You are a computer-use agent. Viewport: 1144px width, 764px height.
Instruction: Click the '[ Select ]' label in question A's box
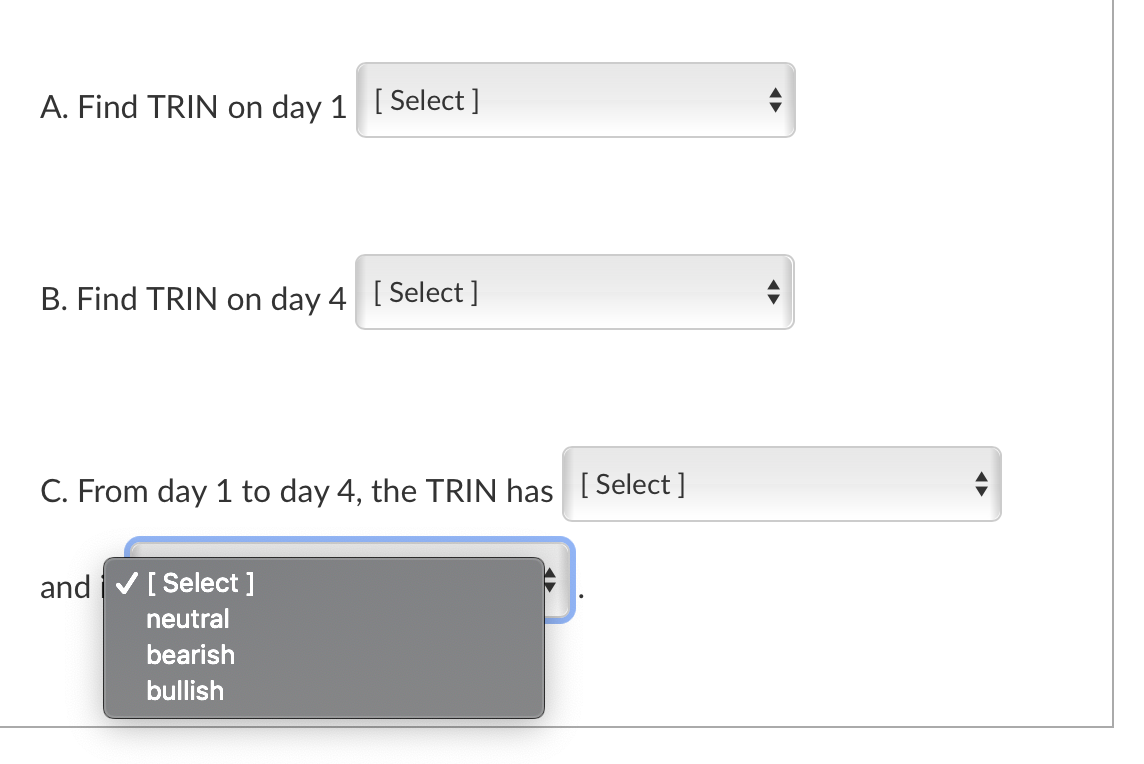point(425,100)
